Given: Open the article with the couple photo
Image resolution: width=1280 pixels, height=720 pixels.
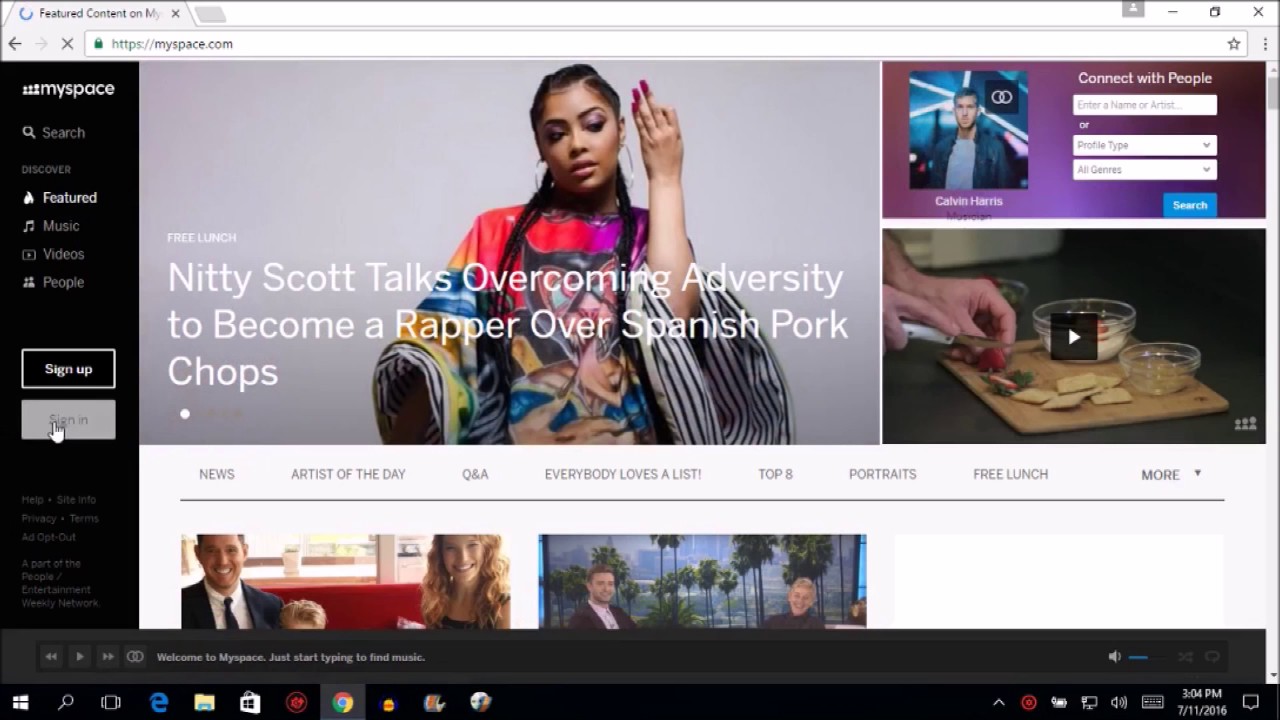Looking at the screenshot, I should click(345, 581).
